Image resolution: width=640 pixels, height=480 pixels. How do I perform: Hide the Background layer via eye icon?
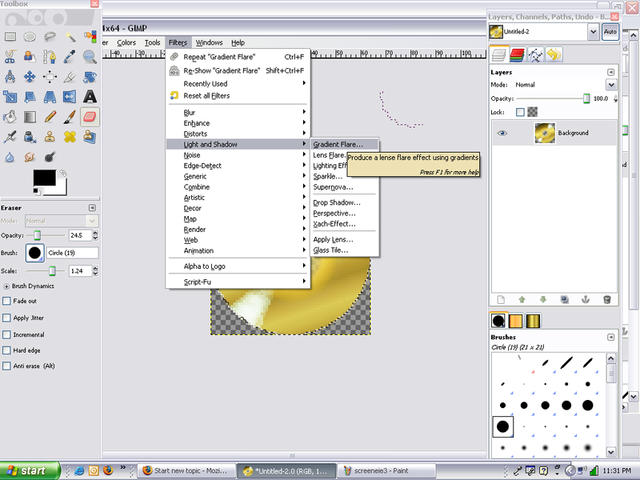click(x=502, y=133)
